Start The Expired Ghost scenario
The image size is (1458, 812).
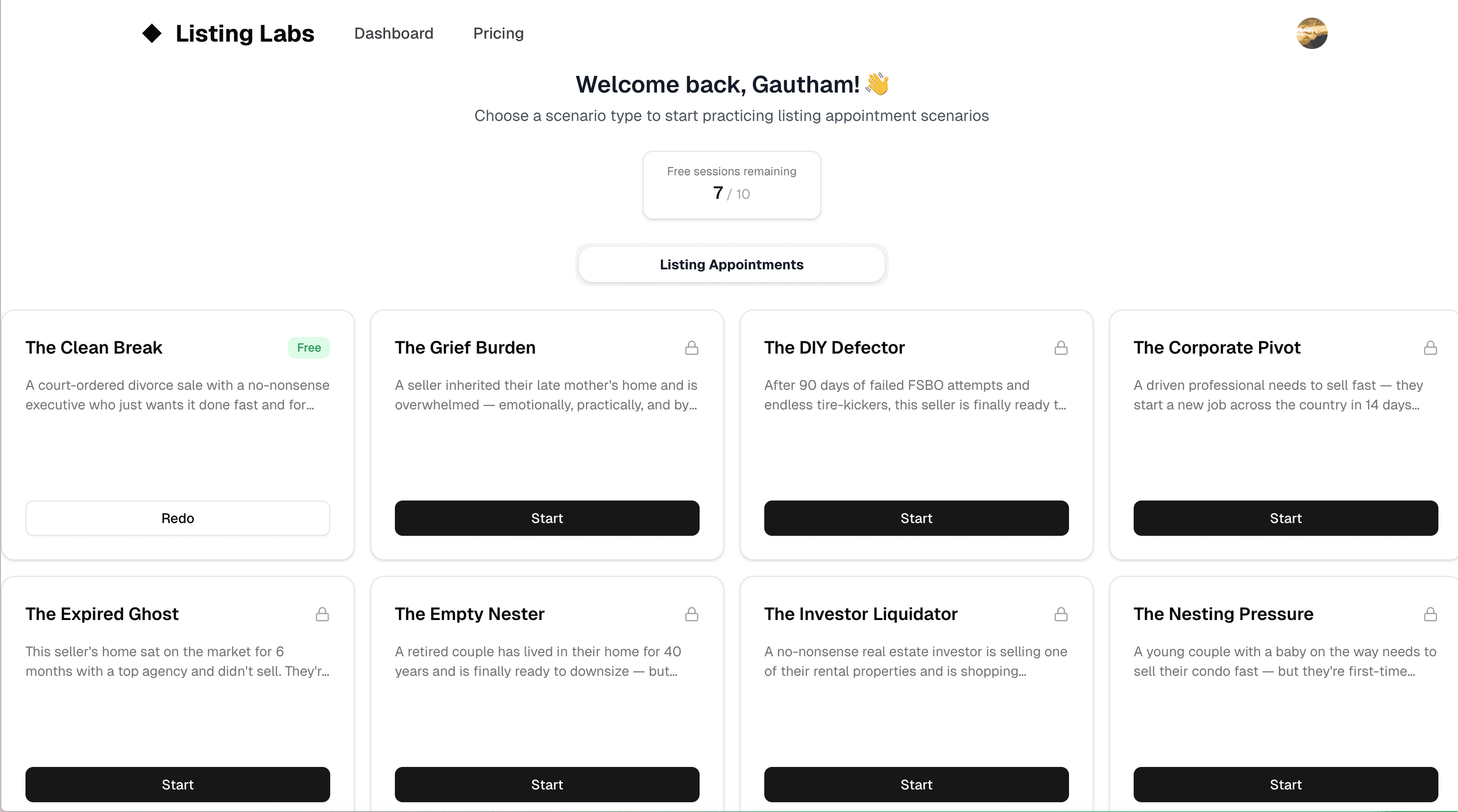(x=178, y=784)
